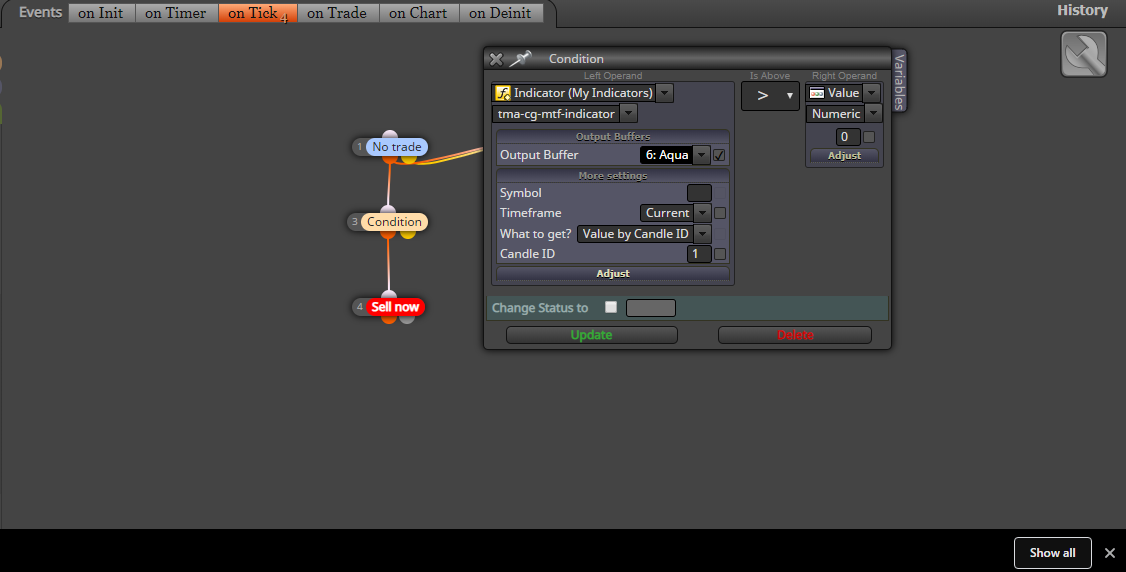Image resolution: width=1126 pixels, height=572 pixels.
Task: Toggle the Symbol checkbox
Action: pos(720,193)
